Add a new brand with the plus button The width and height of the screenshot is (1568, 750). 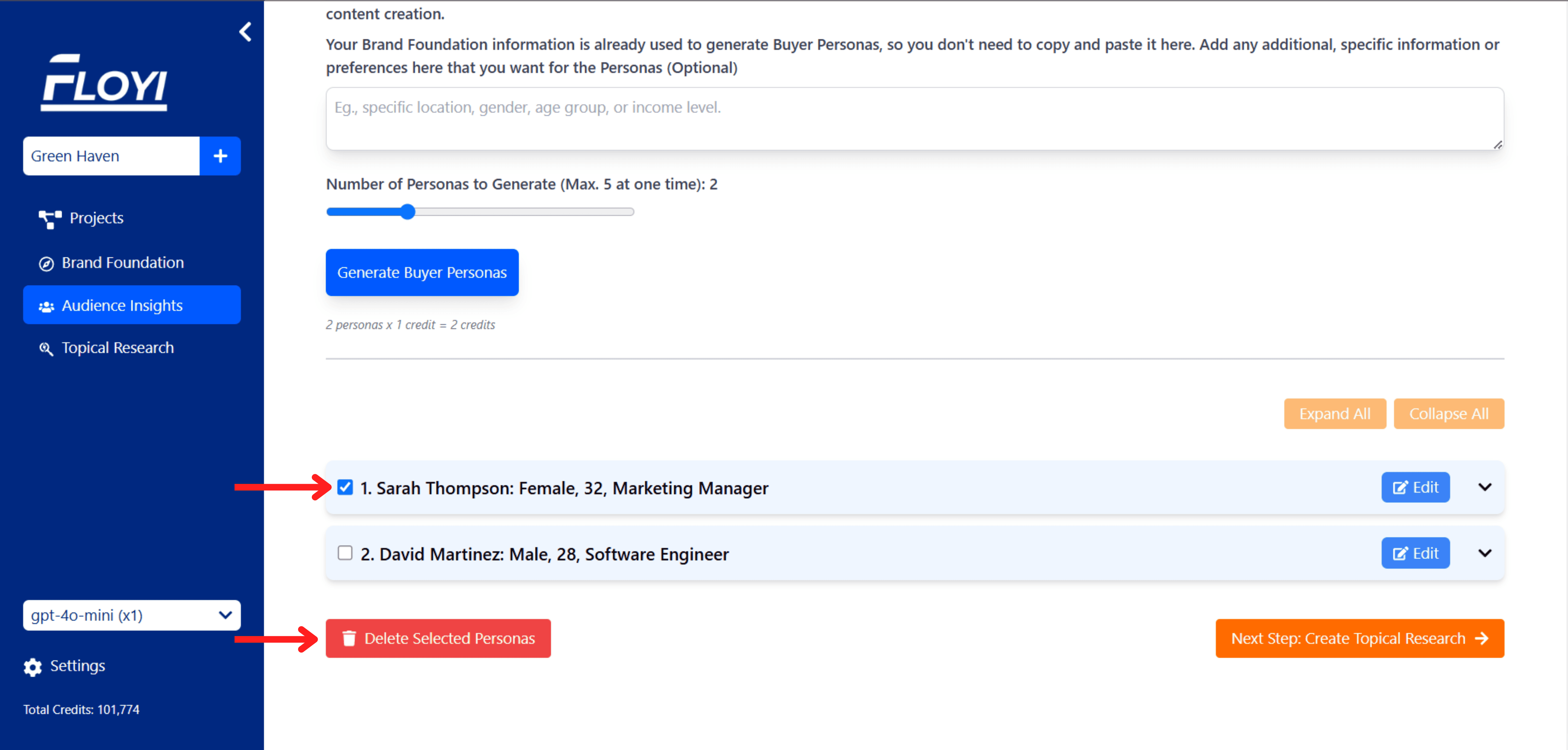[x=220, y=156]
